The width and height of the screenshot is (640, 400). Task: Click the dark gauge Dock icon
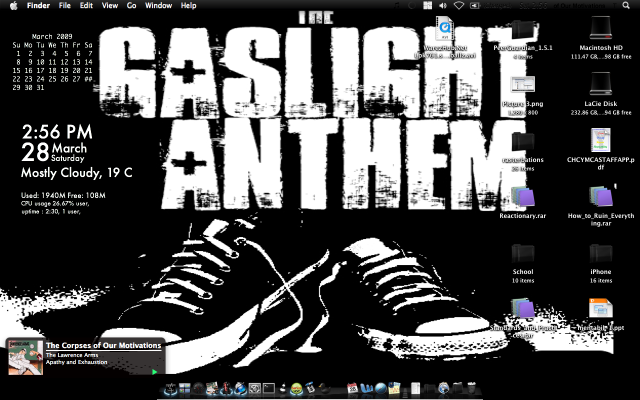(198, 389)
